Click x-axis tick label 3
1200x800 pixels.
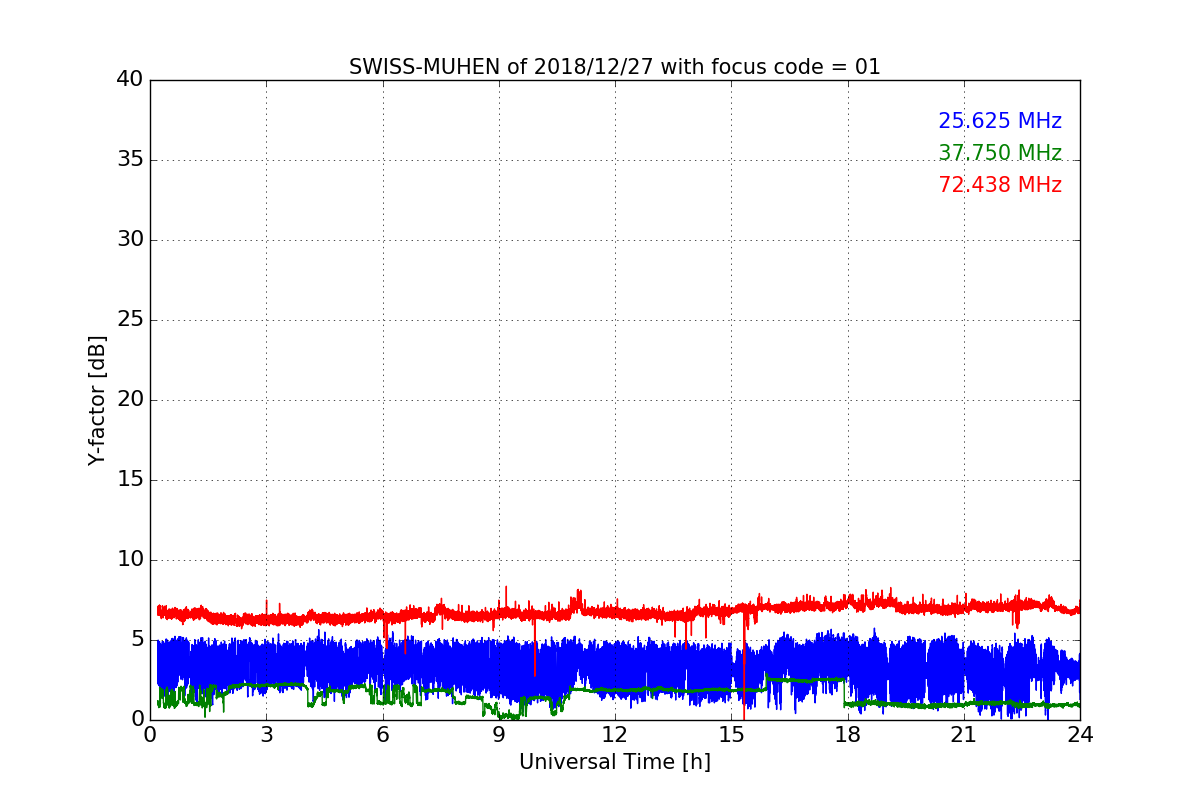point(266,735)
